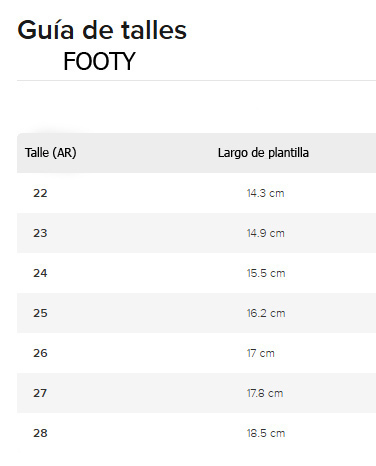Select the 17 cm insole length
Screen dimensions: 376x466
click(261, 353)
